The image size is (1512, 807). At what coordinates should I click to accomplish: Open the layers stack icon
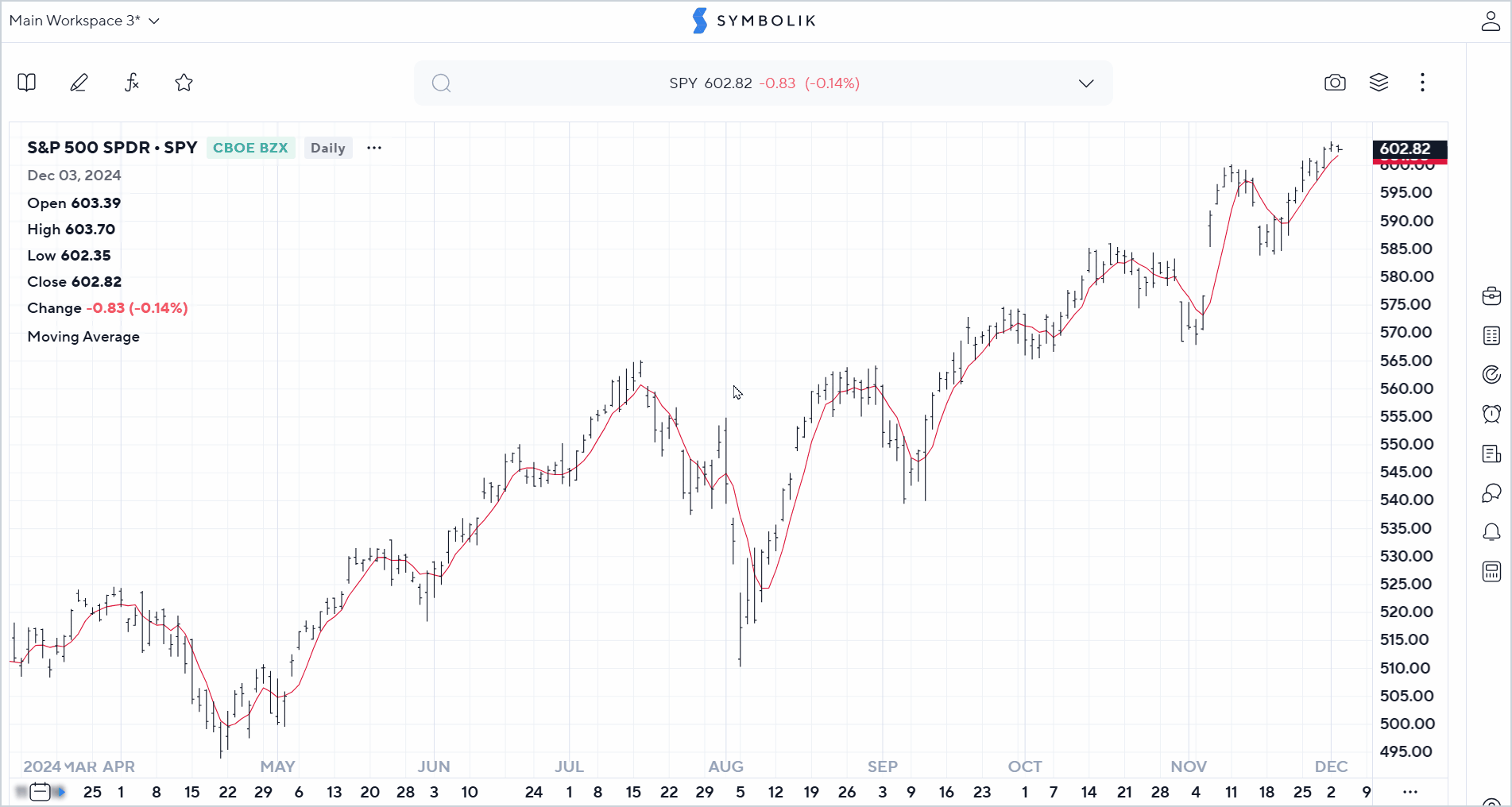pos(1379,83)
